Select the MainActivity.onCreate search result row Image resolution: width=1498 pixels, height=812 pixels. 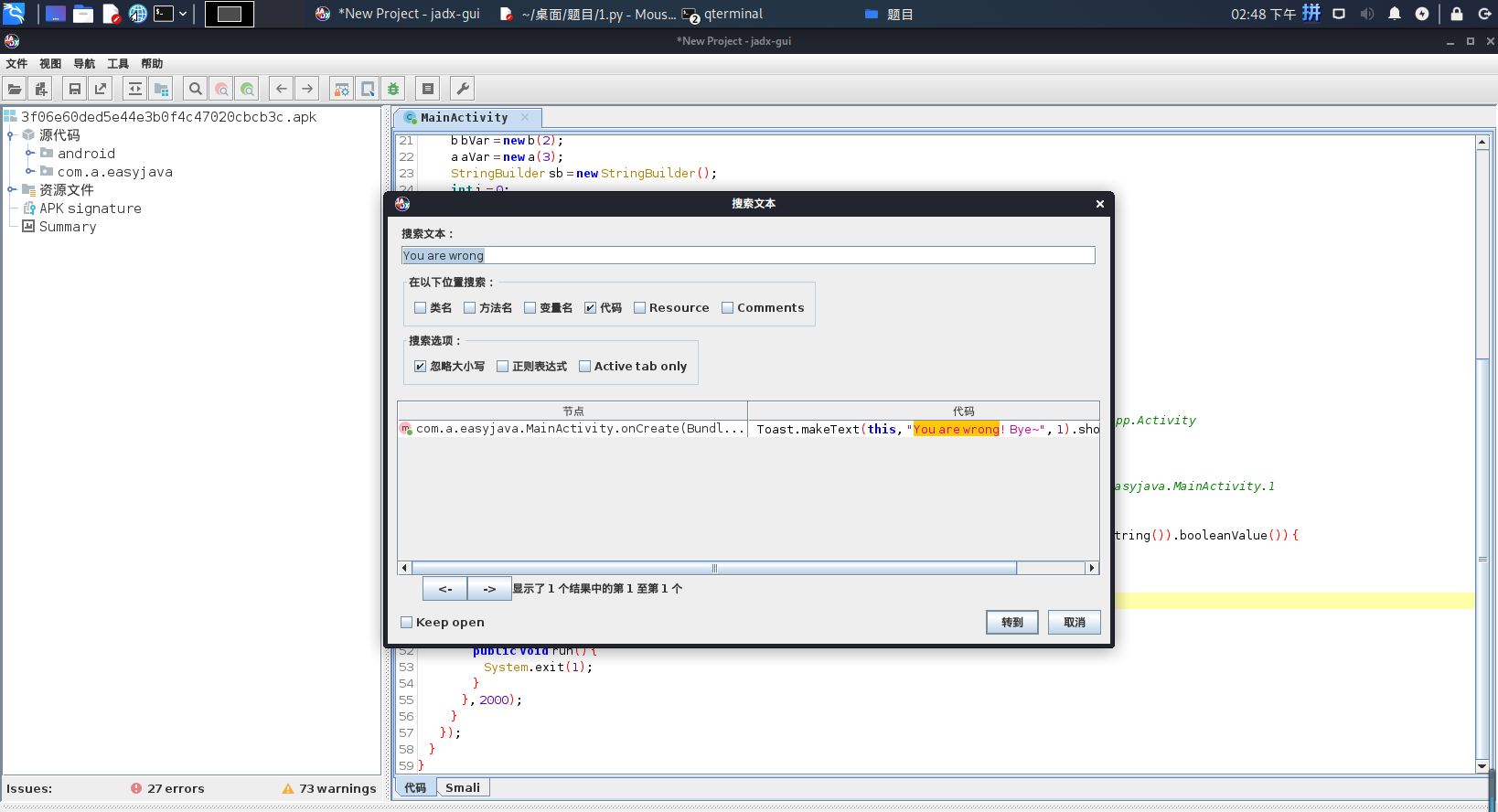pyautogui.click(x=748, y=429)
